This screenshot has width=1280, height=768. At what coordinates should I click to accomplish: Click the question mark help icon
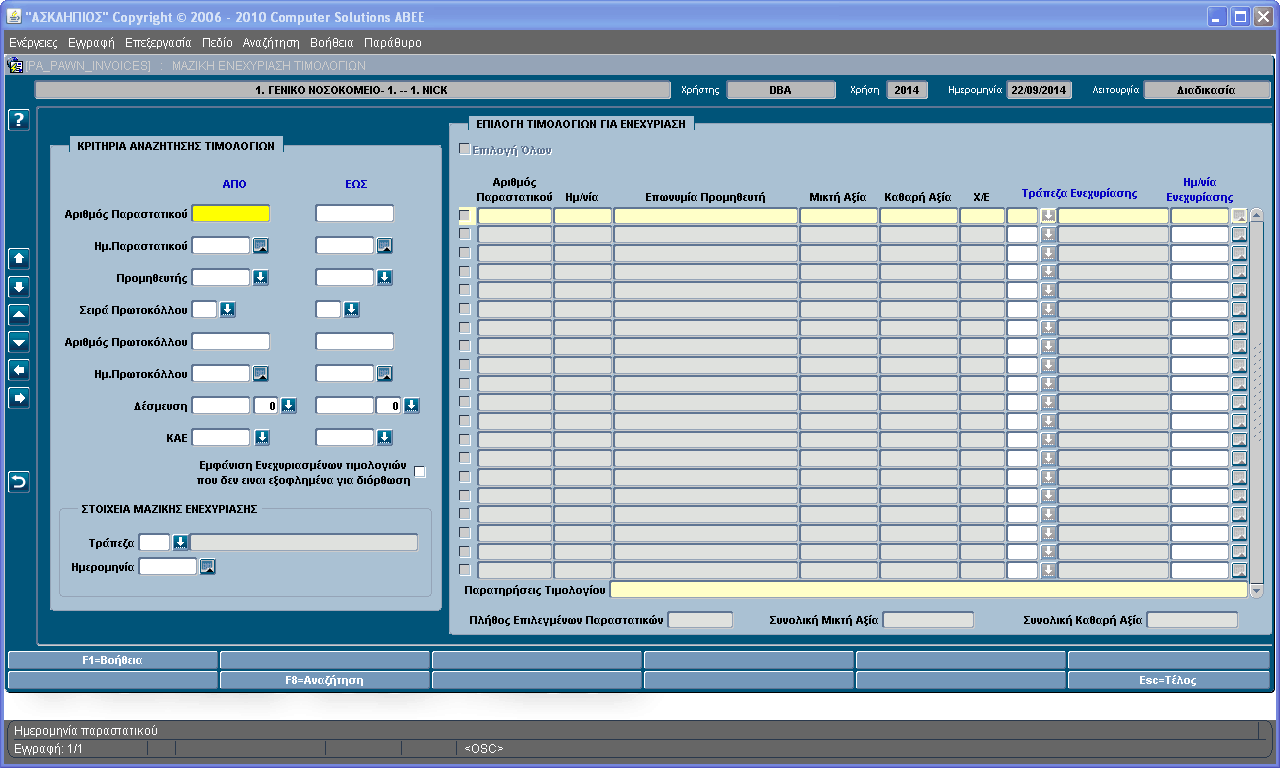[19, 120]
